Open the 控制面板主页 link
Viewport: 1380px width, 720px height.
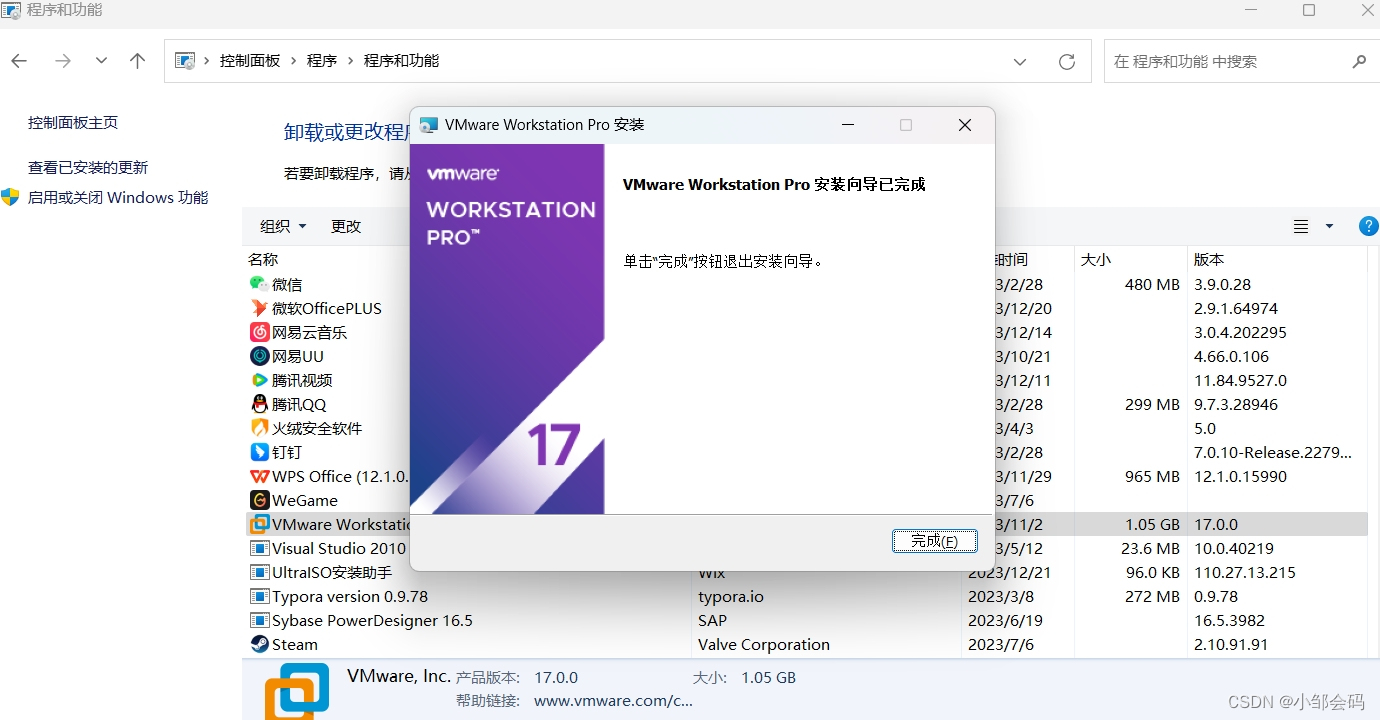[x=73, y=122]
